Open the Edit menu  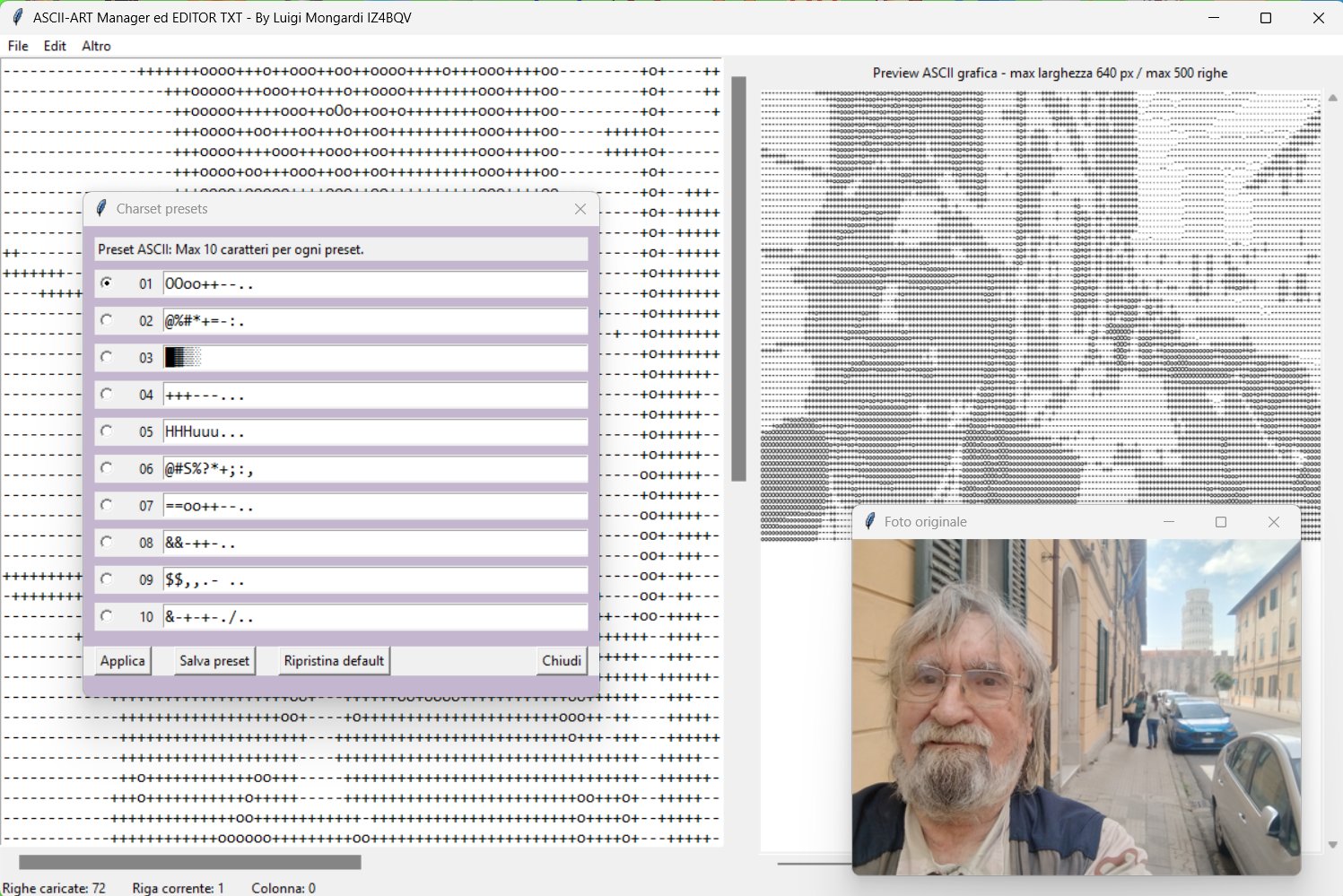coord(55,46)
